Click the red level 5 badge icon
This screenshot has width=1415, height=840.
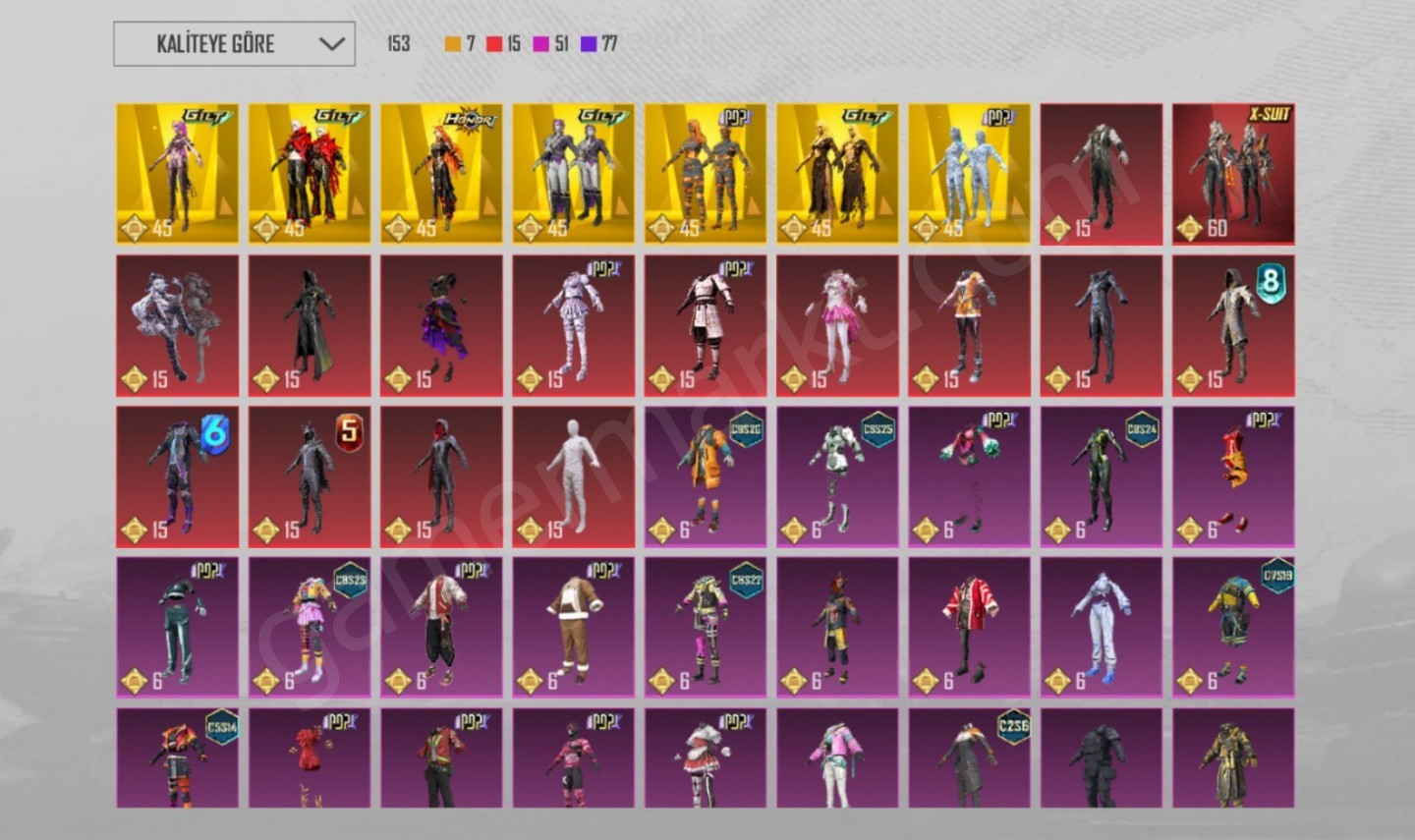pos(347,433)
